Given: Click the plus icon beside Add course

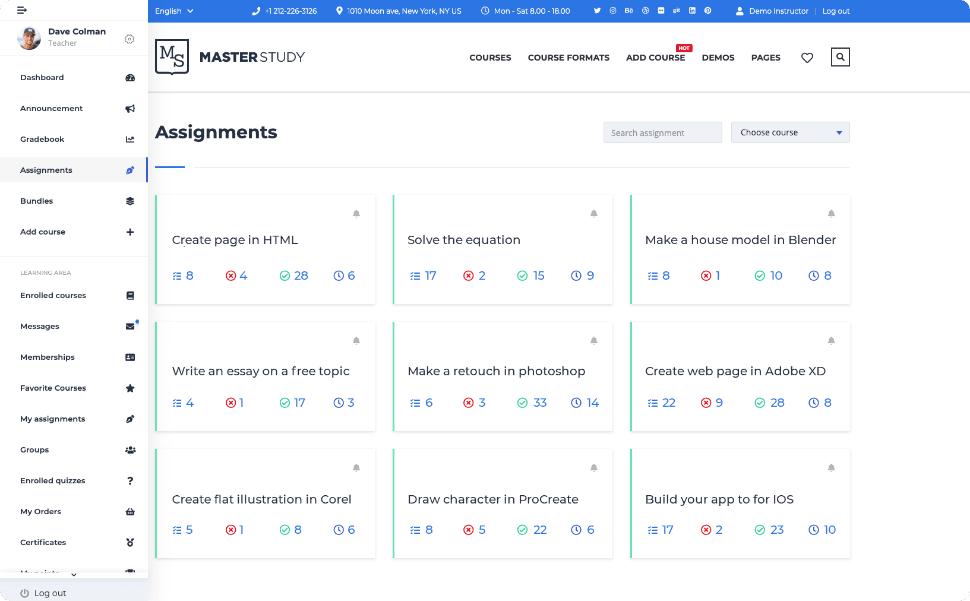Looking at the screenshot, I should coord(130,232).
